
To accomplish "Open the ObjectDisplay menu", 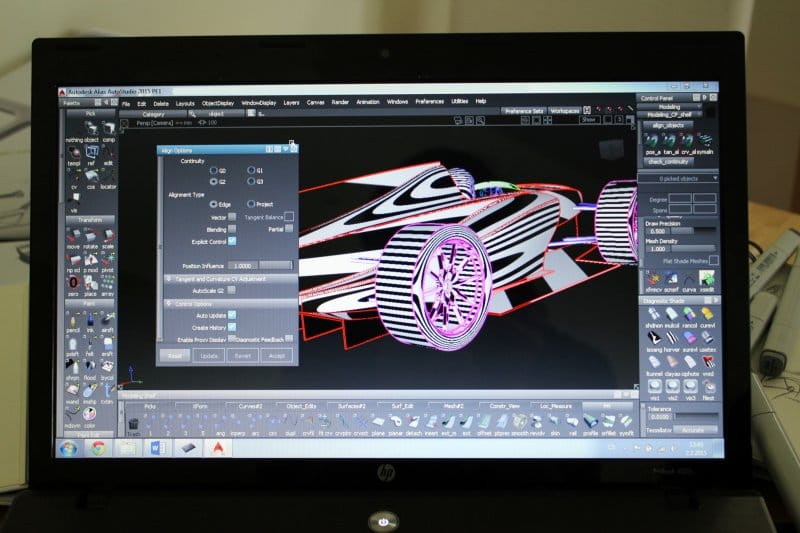I will [218, 102].
